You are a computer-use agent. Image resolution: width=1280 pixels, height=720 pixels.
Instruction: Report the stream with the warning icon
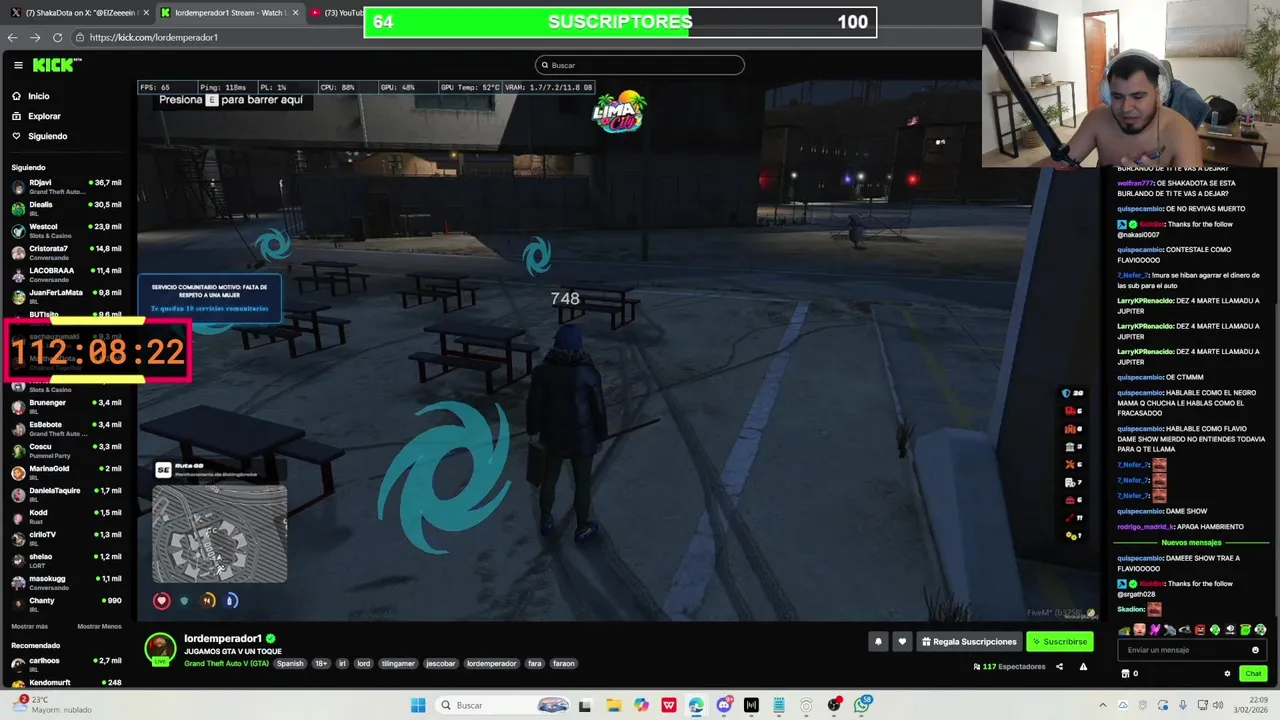coord(1083,667)
